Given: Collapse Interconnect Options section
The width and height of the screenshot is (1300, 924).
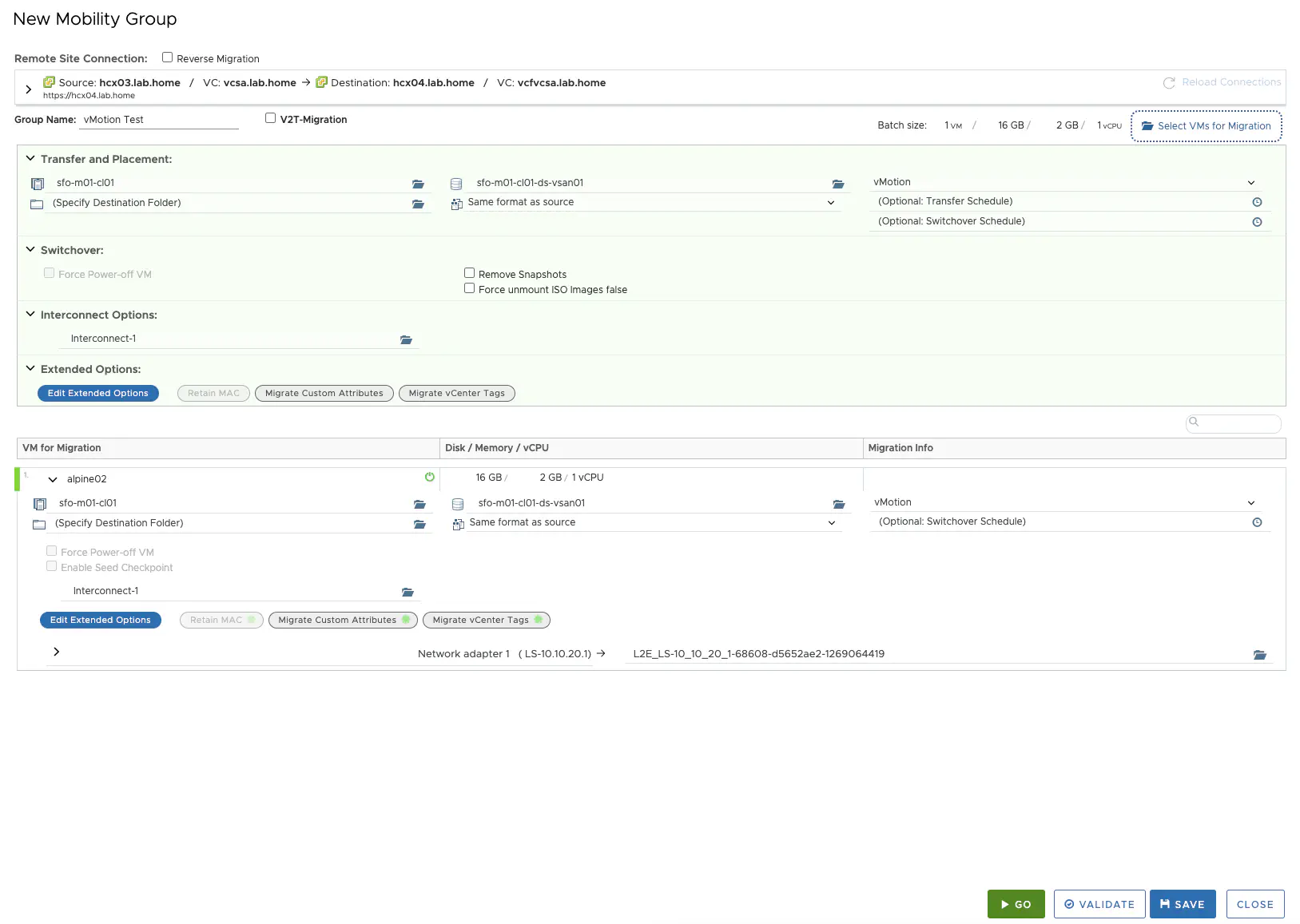Looking at the screenshot, I should [30, 314].
